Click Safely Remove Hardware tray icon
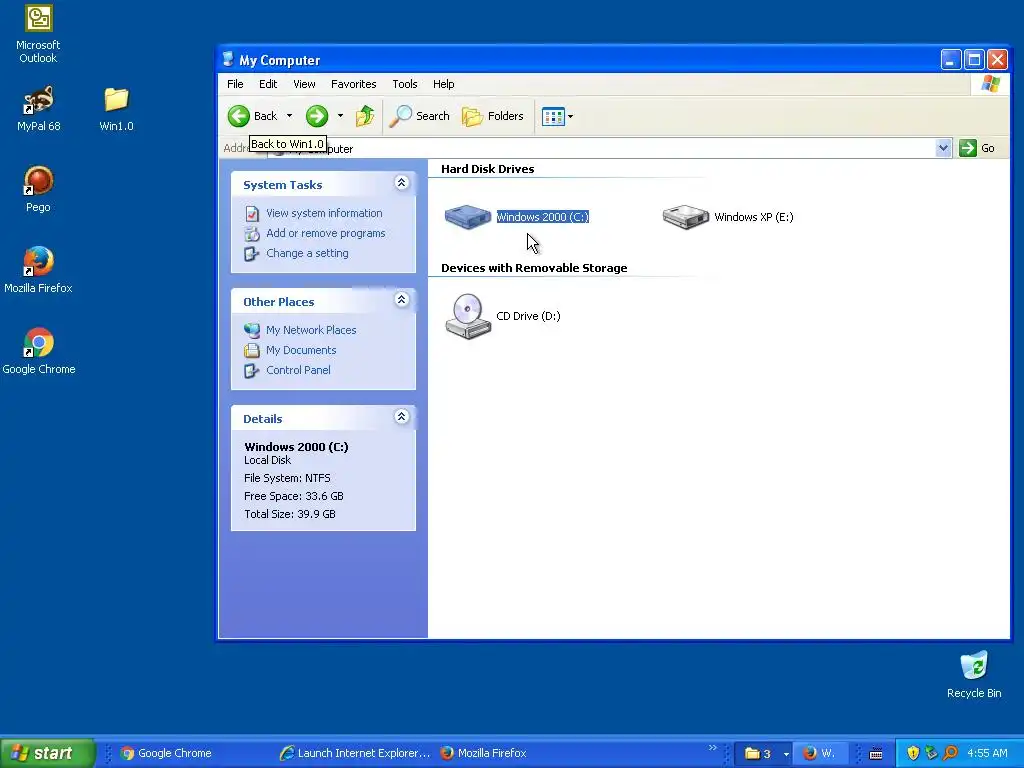Viewport: 1024px width, 768px height. pyautogui.click(x=931, y=753)
